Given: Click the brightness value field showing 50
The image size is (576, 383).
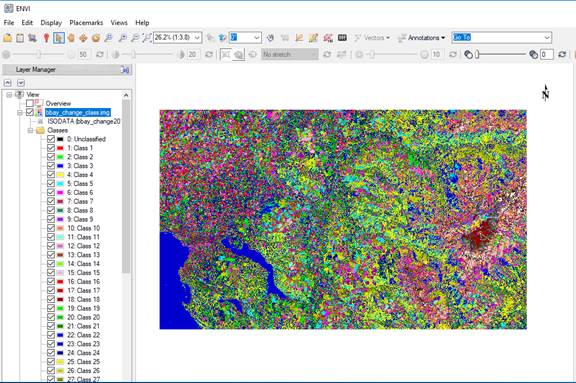Looking at the screenshot, I should click(x=83, y=54).
